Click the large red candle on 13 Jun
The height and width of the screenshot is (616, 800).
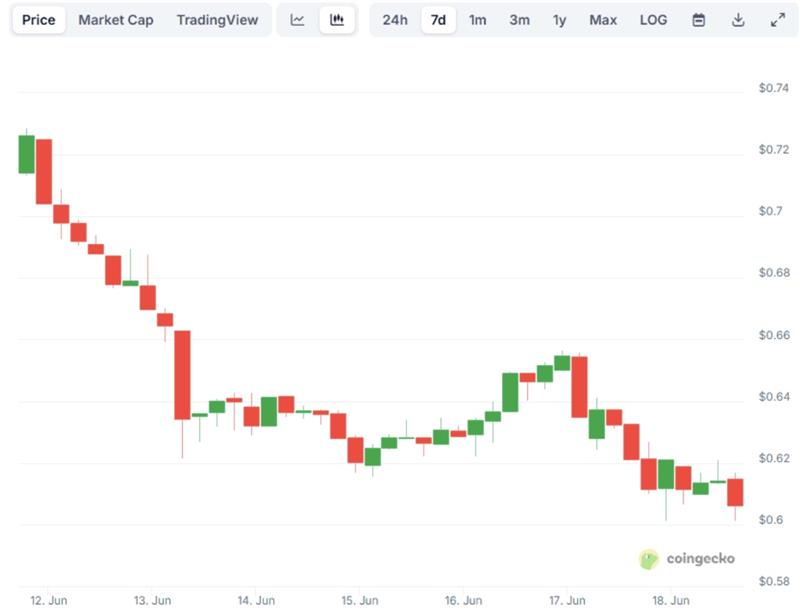click(182, 374)
